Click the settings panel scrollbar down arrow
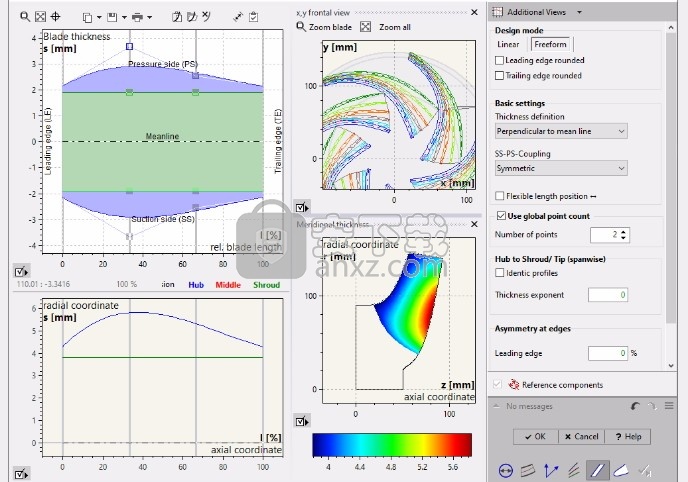The width and height of the screenshot is (688, 482). pyautogui.click(x=671, y=365)
